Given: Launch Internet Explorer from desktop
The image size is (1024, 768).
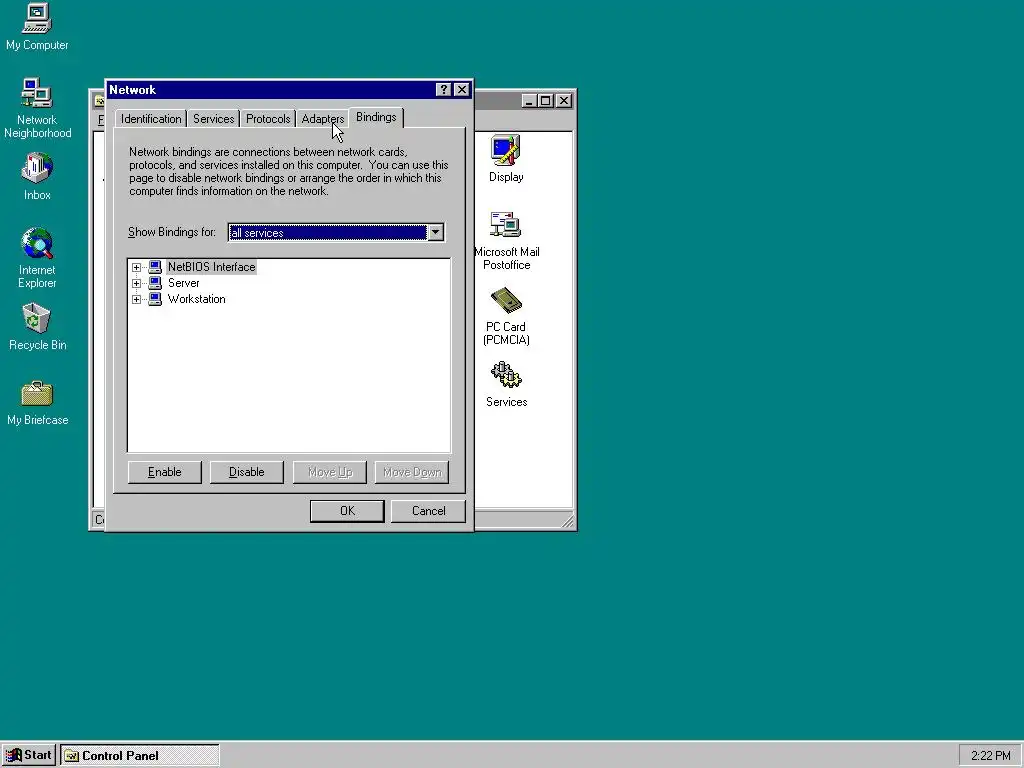Looking at the screenshot, I should pyautogui.click(x=37, y=258).
